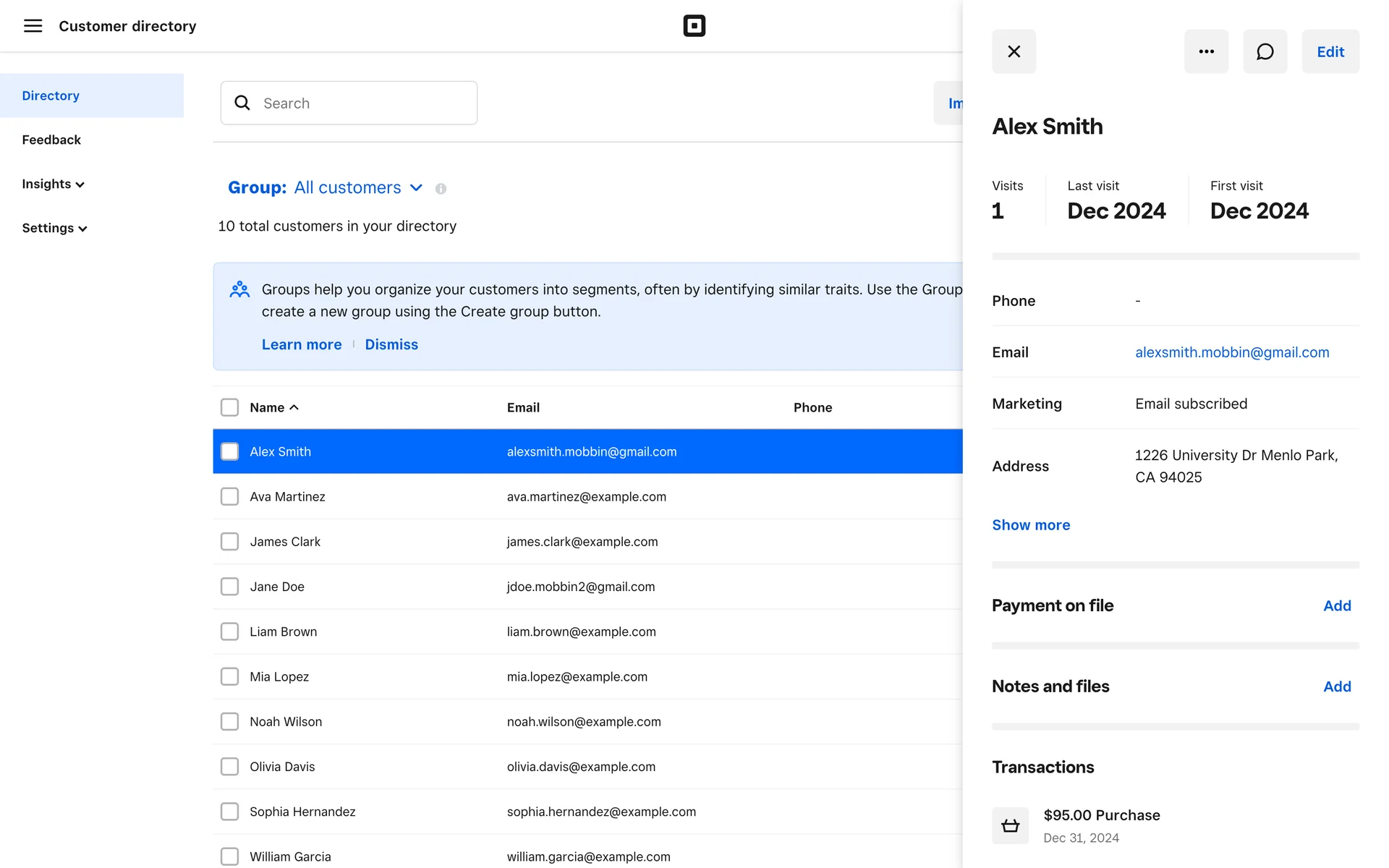Click the search magnifier icon

pyautogui.click(x=242, y=103)
